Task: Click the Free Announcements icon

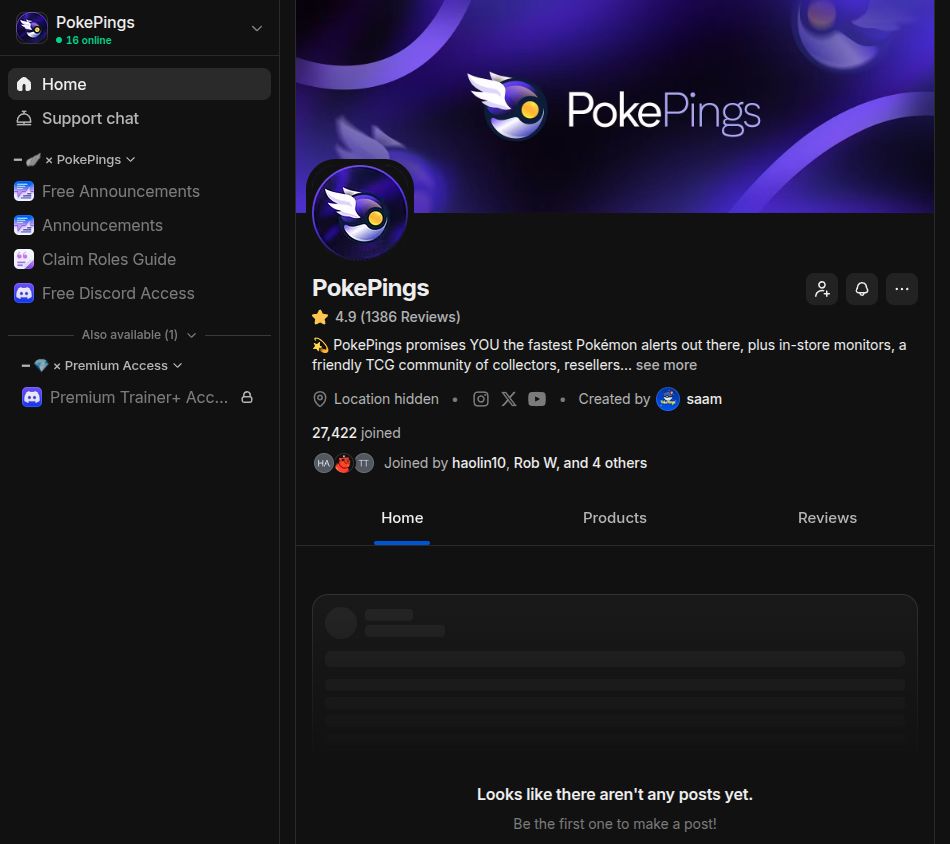Action: (x=24, y=191)
